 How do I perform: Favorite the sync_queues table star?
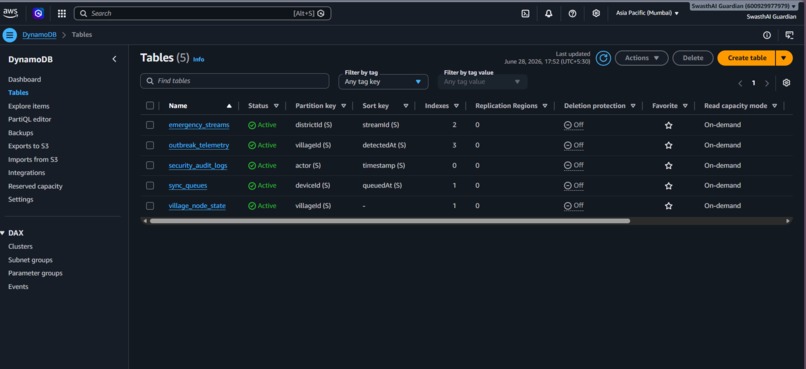tap(668, 186)
